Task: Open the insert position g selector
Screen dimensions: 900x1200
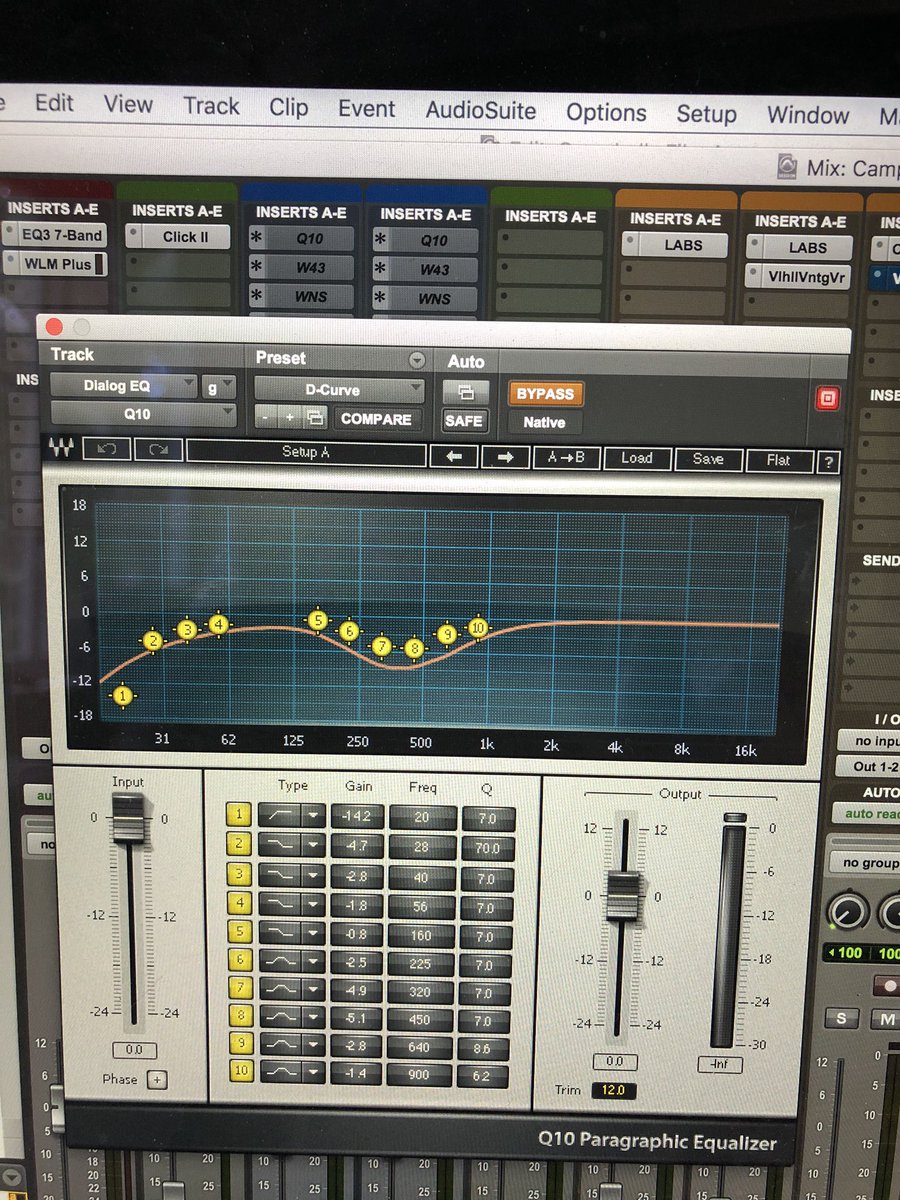Action: click(219, 385)
